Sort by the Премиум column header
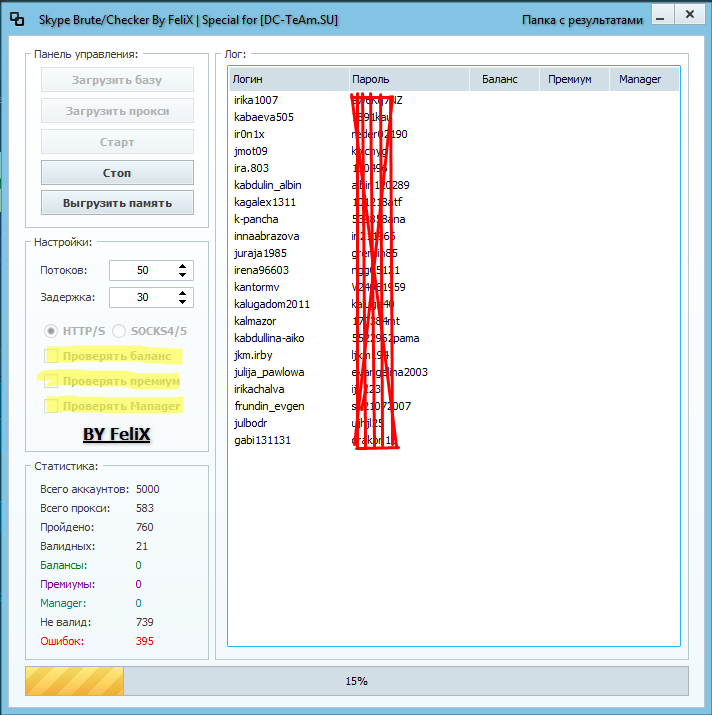The height and width of the screenshot is (715, 712). click(574, 79)
